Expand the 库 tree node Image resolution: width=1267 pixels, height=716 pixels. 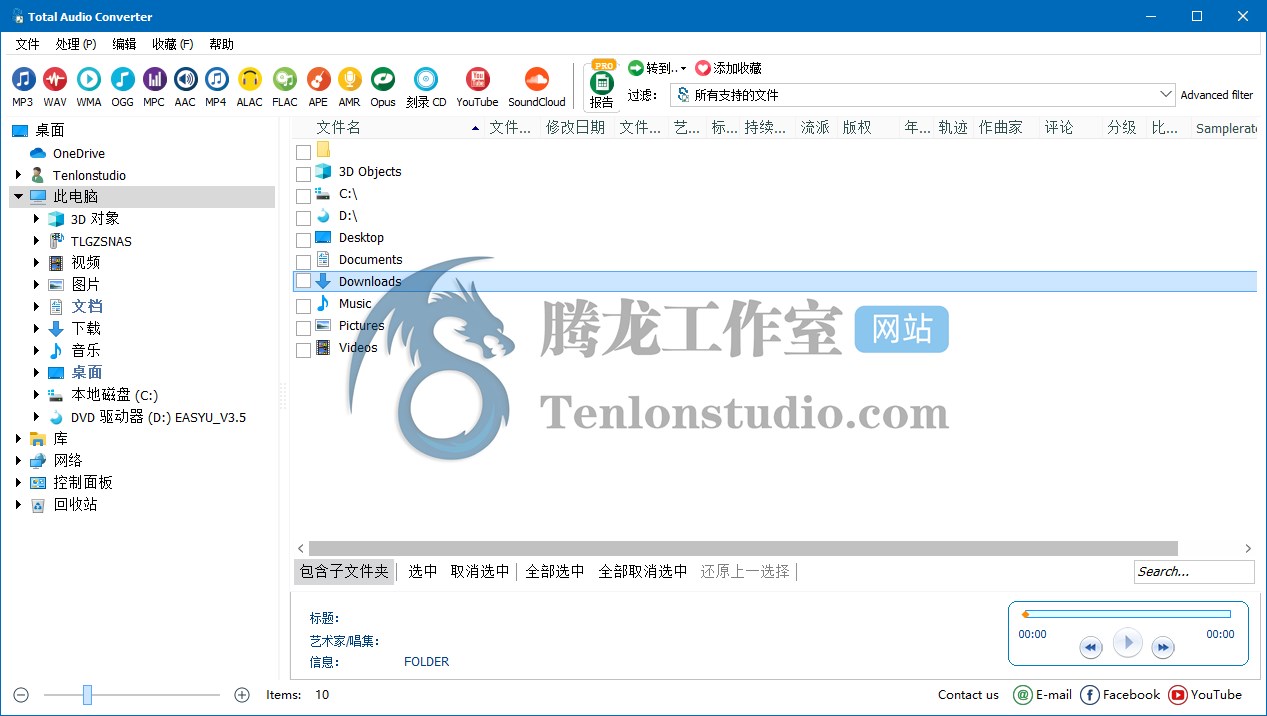point(18,438)
